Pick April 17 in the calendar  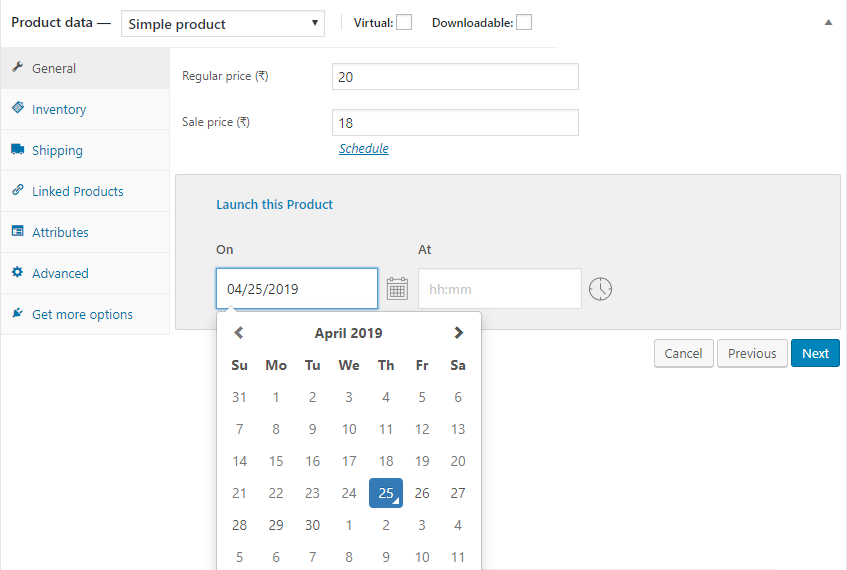[349, 461]
